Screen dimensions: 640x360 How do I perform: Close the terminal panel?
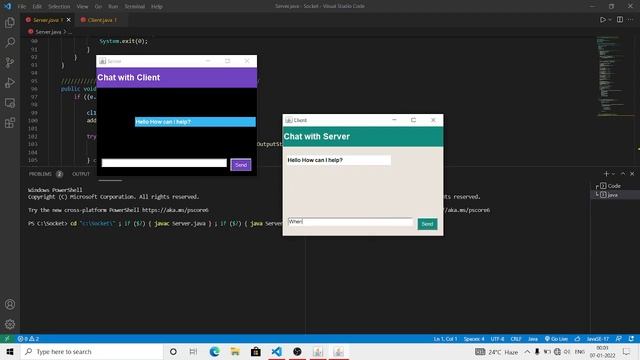(632, 174)
